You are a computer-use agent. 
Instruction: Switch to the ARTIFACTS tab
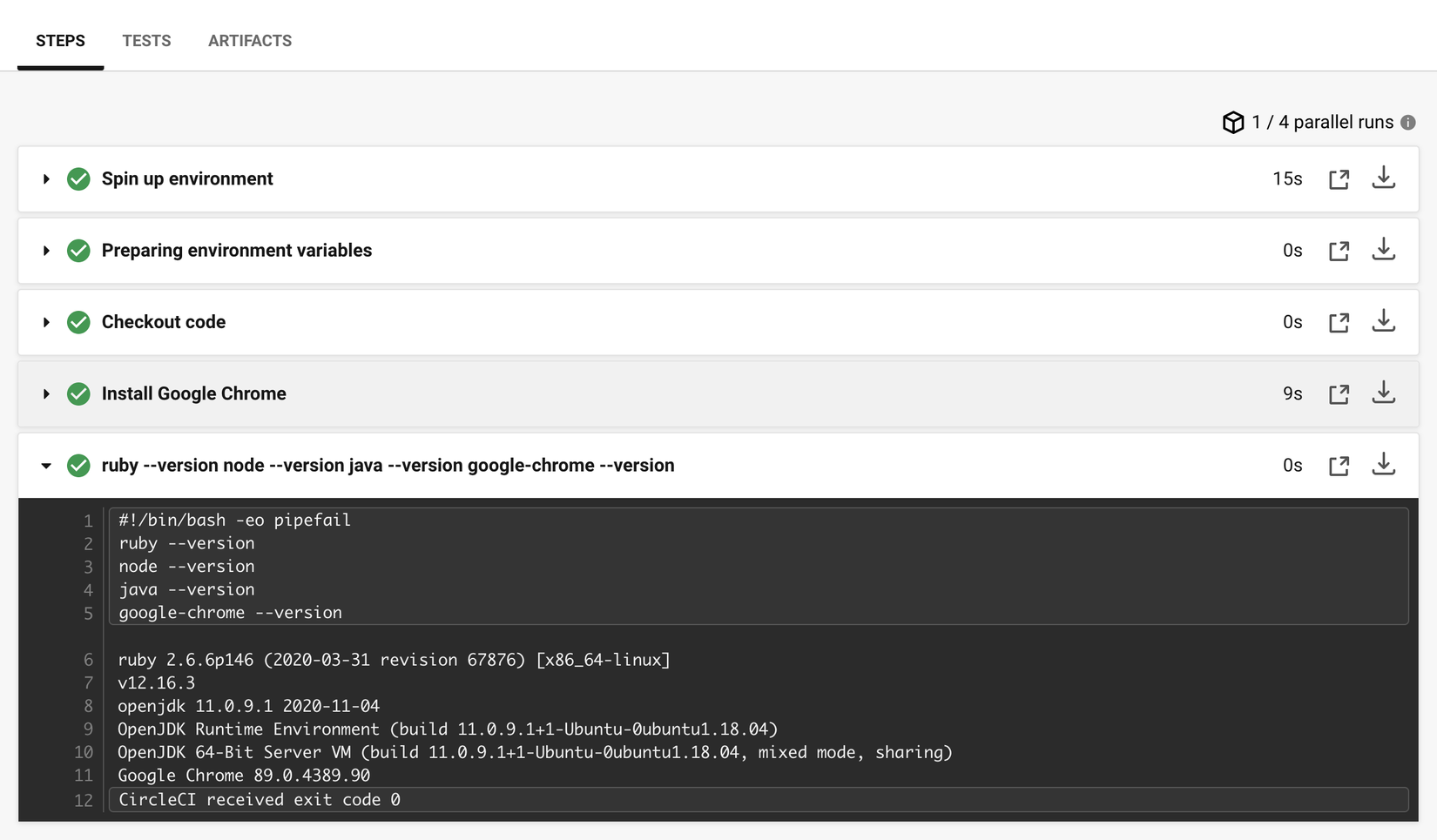[x=250, y=41]
